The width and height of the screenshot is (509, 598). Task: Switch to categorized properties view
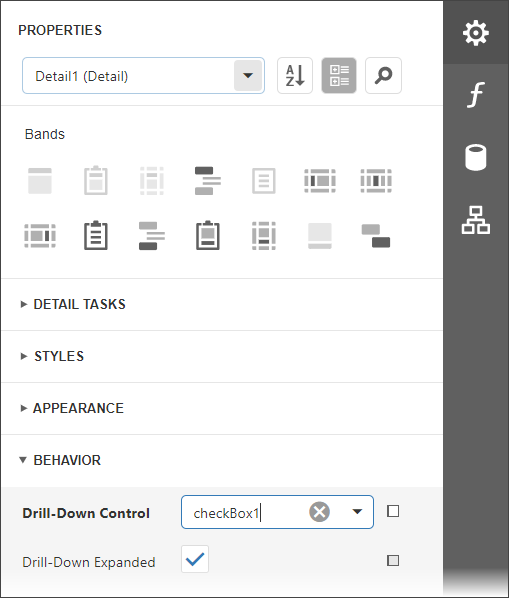tap(339, 76)
